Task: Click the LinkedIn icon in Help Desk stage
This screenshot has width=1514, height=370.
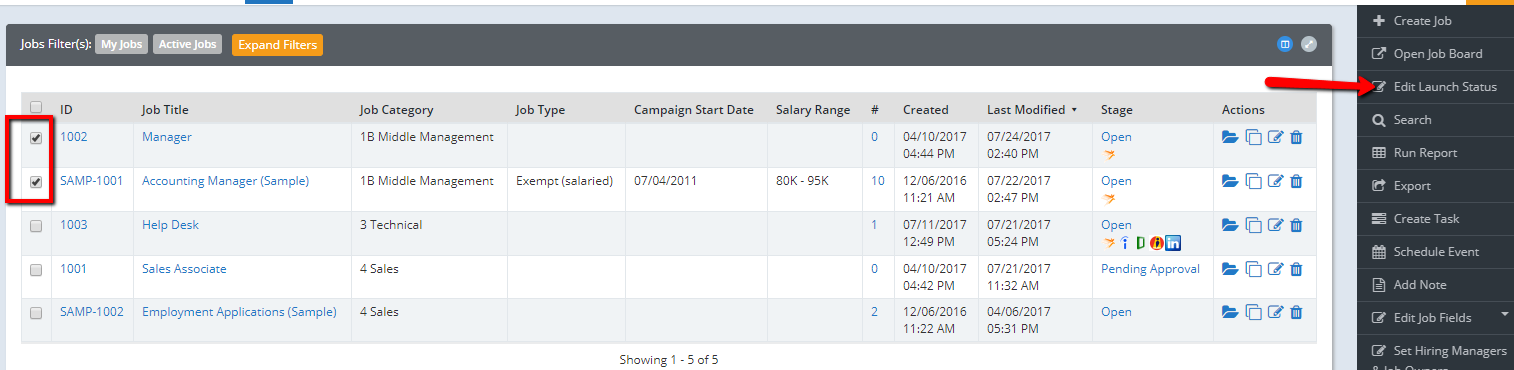Action: click(1174, 242)
